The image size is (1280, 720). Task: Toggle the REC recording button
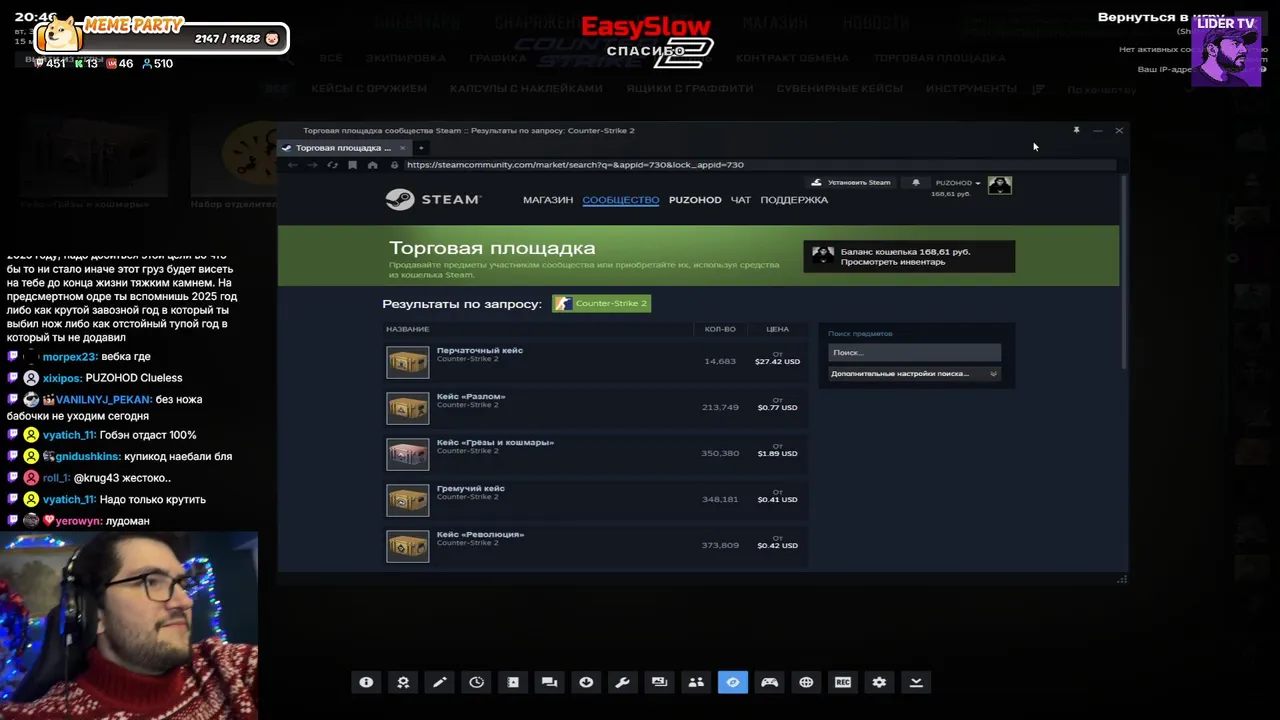(x=843, y=682)
